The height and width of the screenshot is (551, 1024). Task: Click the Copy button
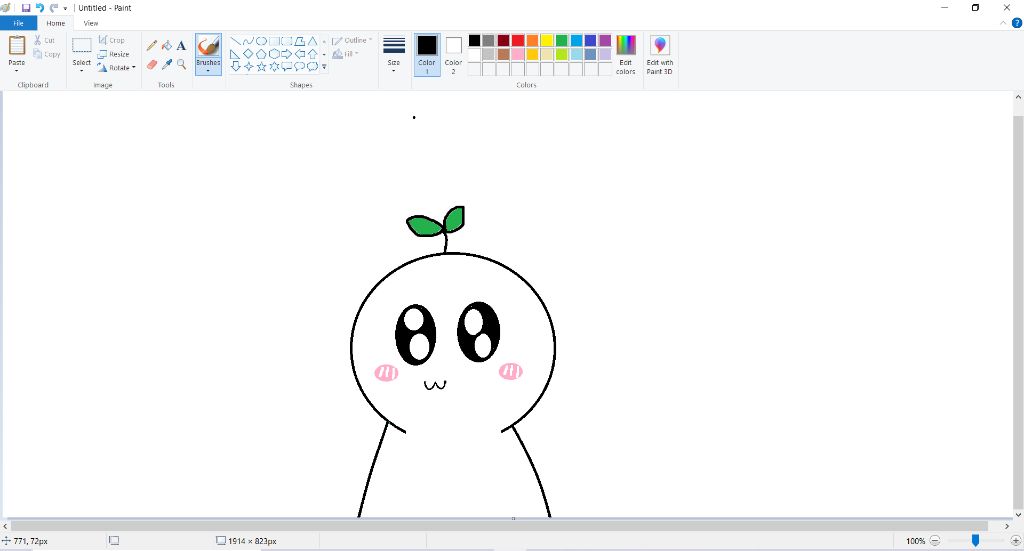point(47,54)
